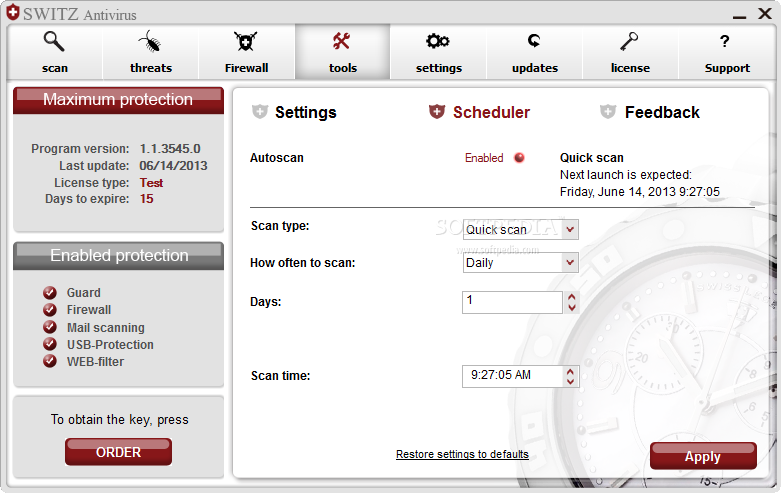This screenshot has width=781, height=493.
Task: Click the Test license type value
Action: (x=151, y=183)
